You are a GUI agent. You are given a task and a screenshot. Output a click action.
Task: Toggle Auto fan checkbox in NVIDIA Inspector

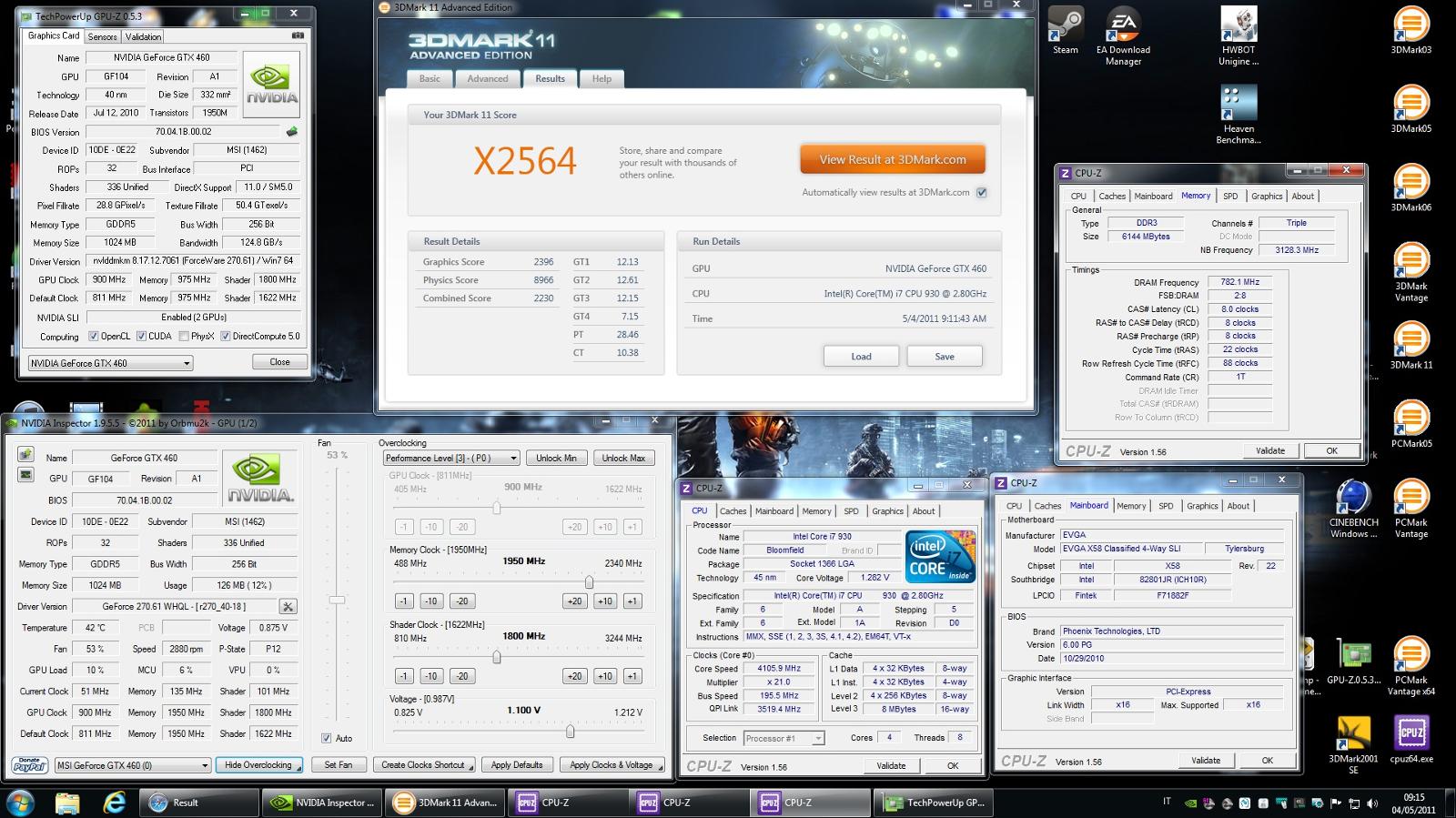click(x=327, y=738)
